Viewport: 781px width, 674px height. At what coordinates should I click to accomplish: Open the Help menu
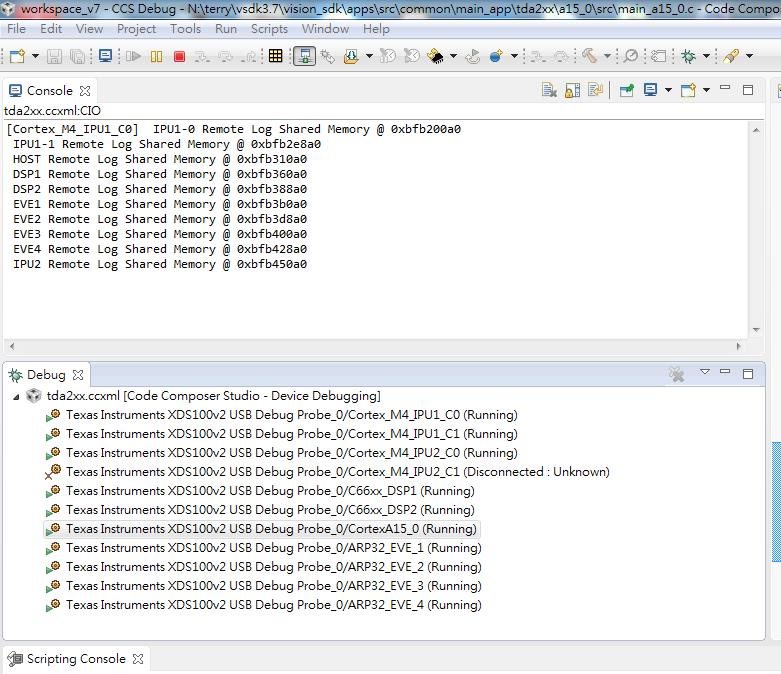click(x=376, y=29)
